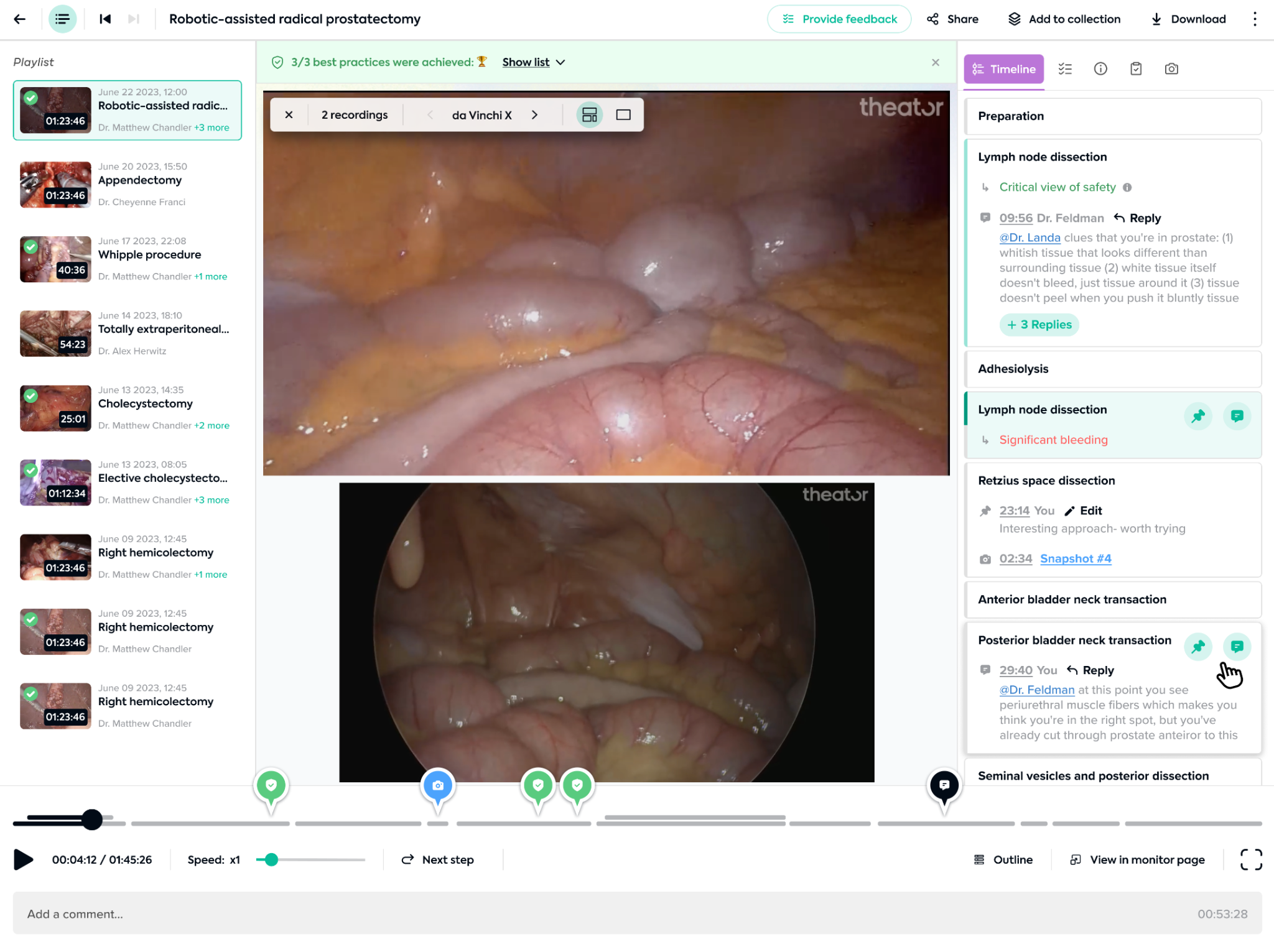This screenshot has width=1274, height=952.
Task: Click the info icon beside Critical view of safety
Action: click(x=1127, y=188)
